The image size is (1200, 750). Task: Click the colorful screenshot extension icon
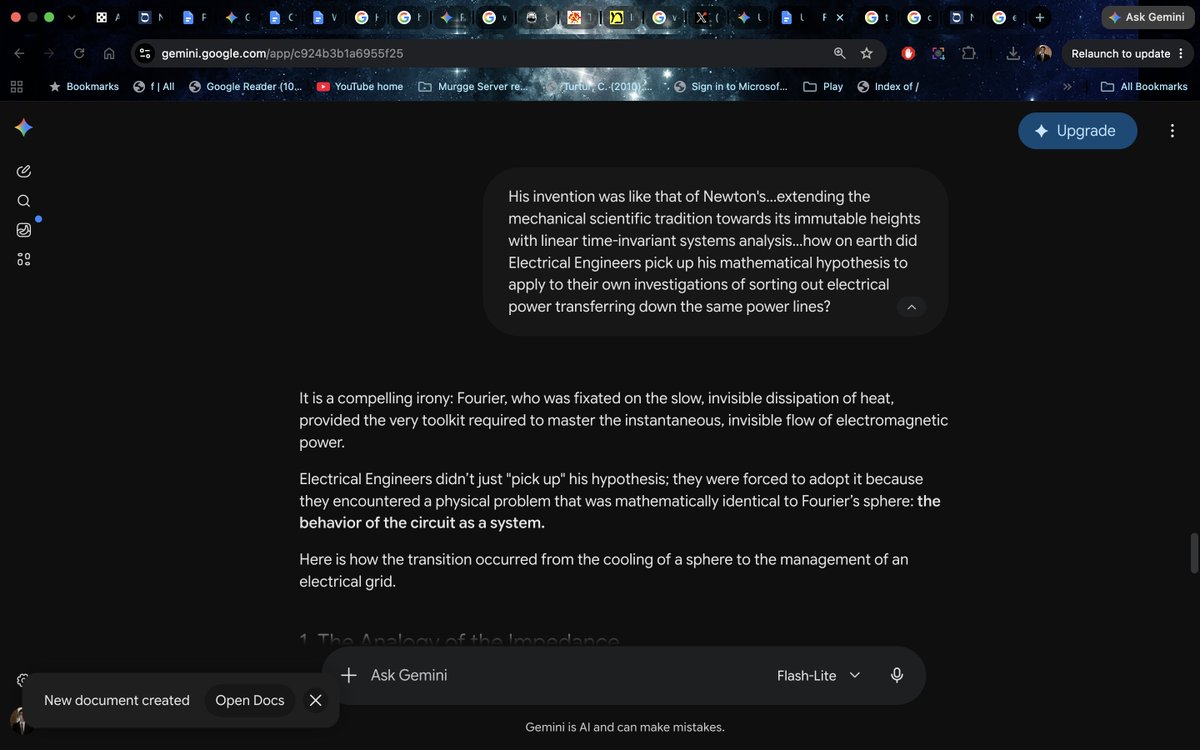pos(938,54)
